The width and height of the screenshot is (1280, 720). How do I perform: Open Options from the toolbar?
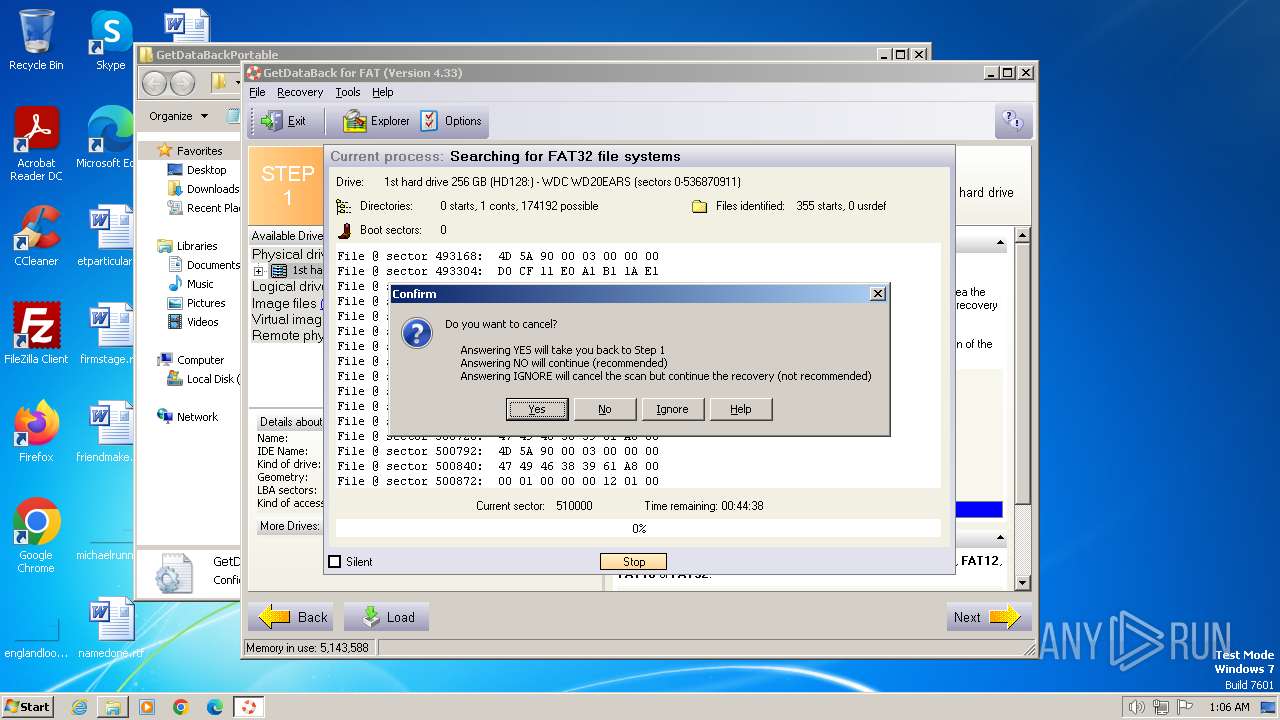452,121
